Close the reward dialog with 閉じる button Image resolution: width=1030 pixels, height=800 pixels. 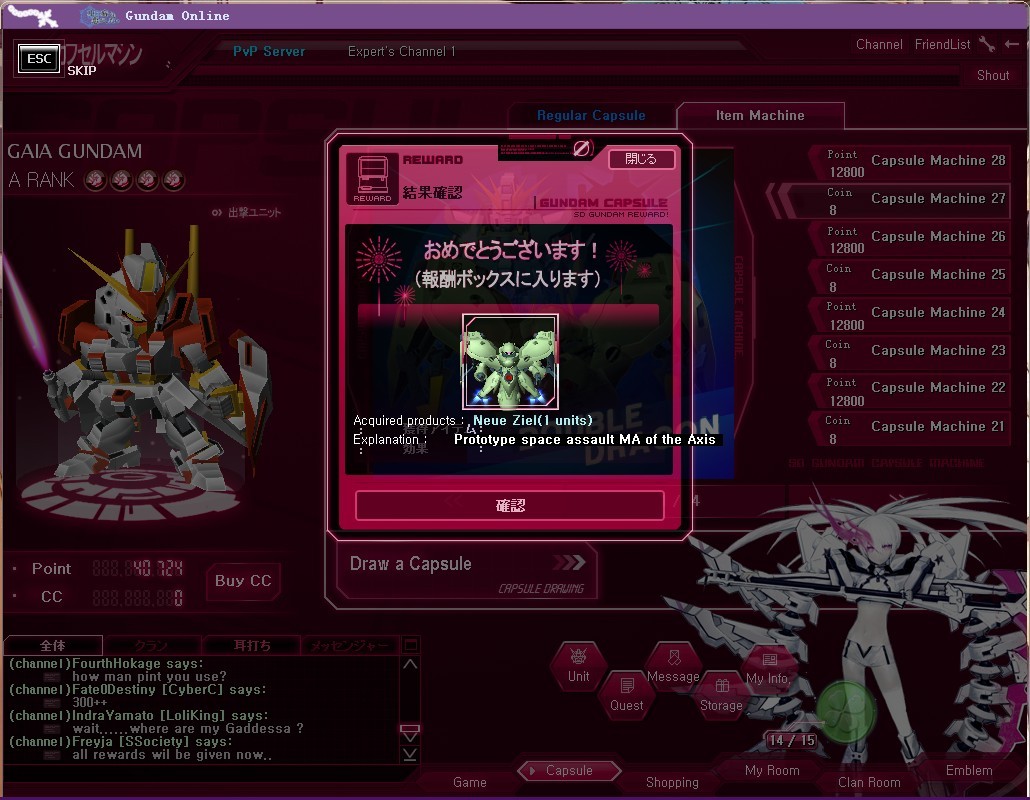coord(640,159)
